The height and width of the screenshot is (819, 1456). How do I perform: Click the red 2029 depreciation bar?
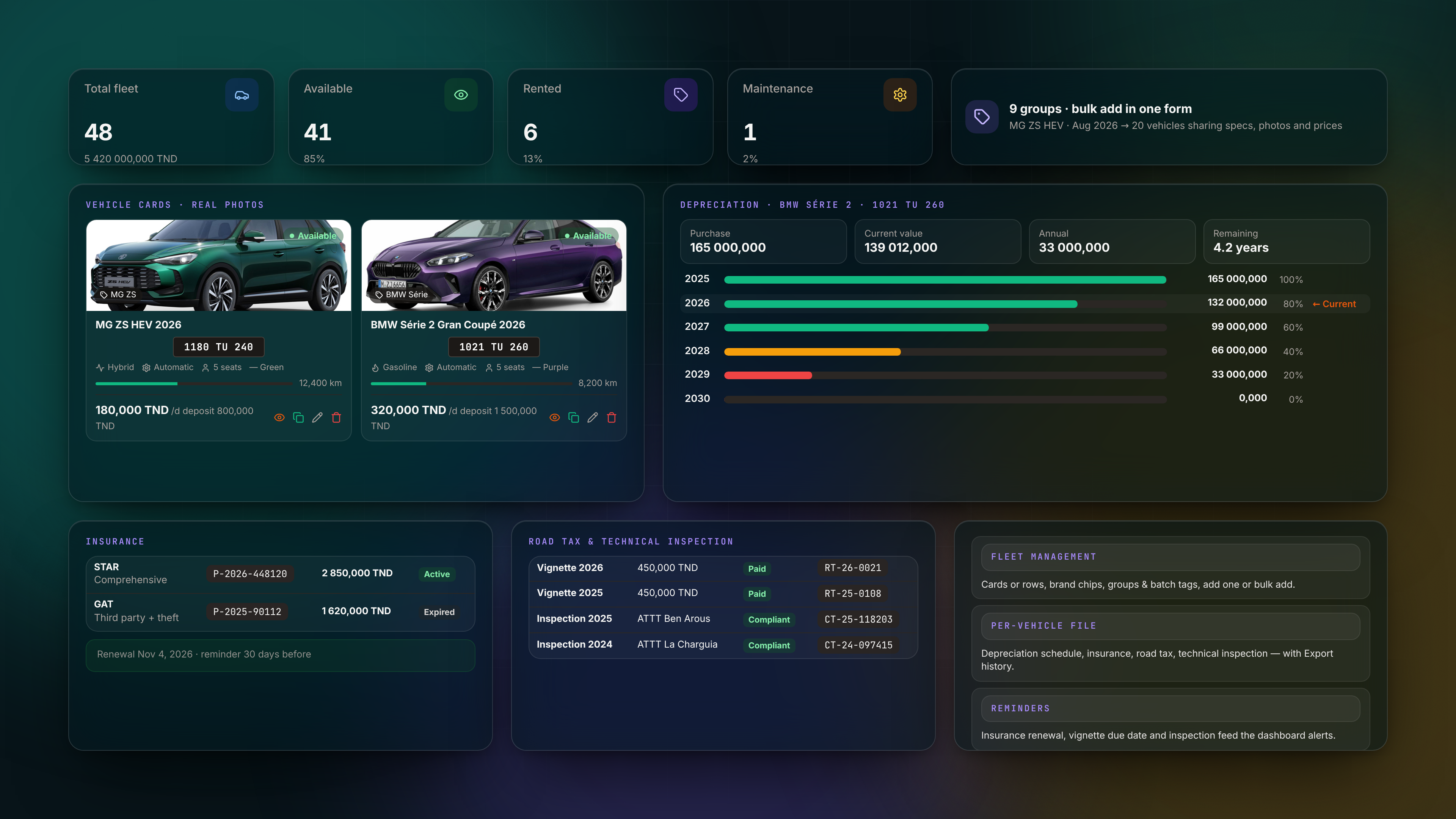pos(768,375)
